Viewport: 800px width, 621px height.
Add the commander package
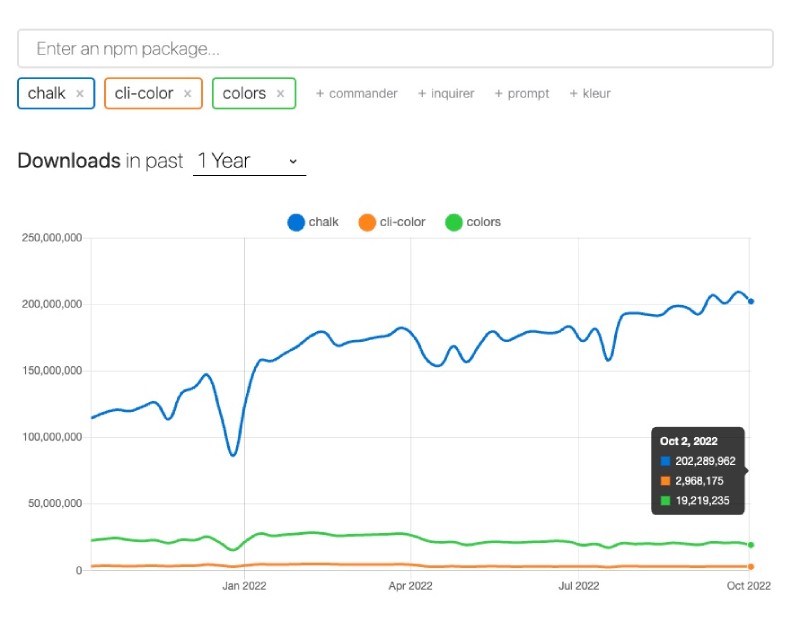356,93
